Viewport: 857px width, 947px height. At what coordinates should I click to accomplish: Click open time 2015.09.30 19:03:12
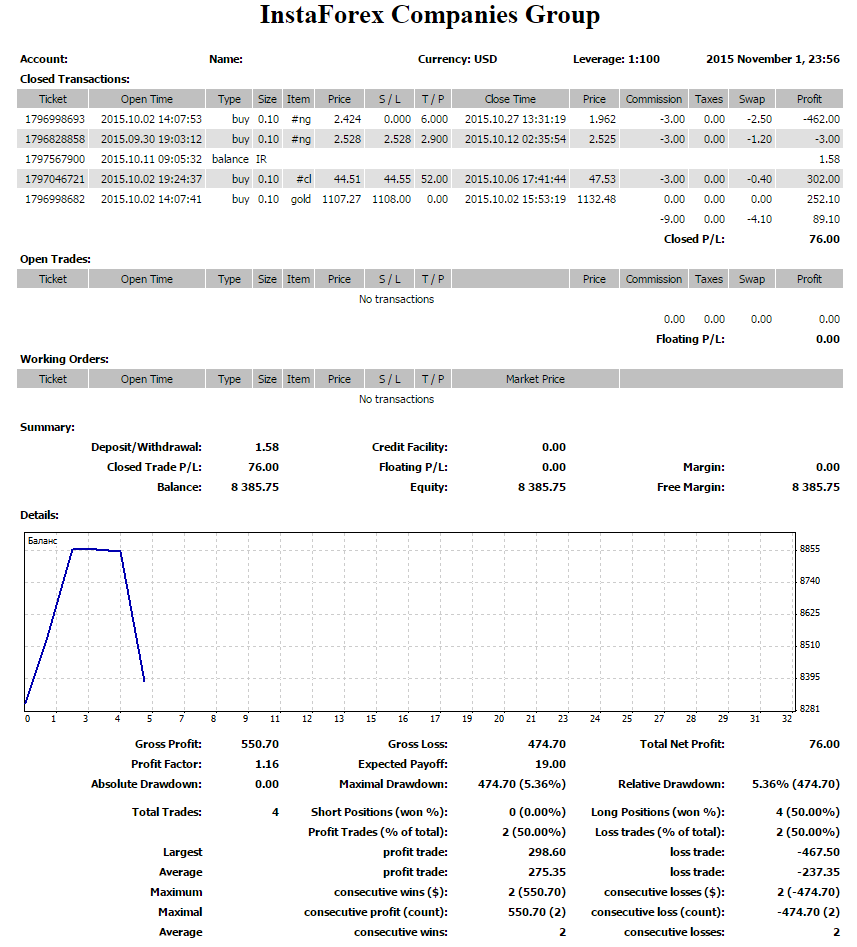coord(151,139)
